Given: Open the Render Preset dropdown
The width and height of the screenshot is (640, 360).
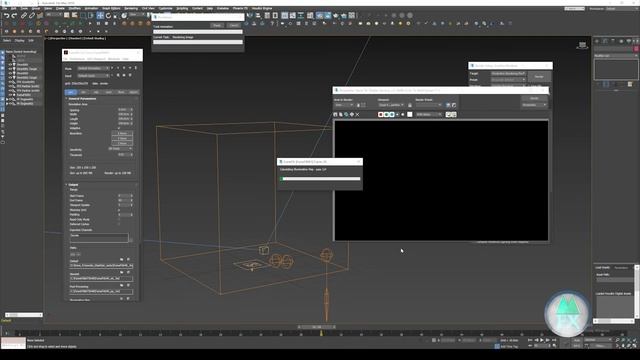Looking at the screenshot, I should coord(429,105).
